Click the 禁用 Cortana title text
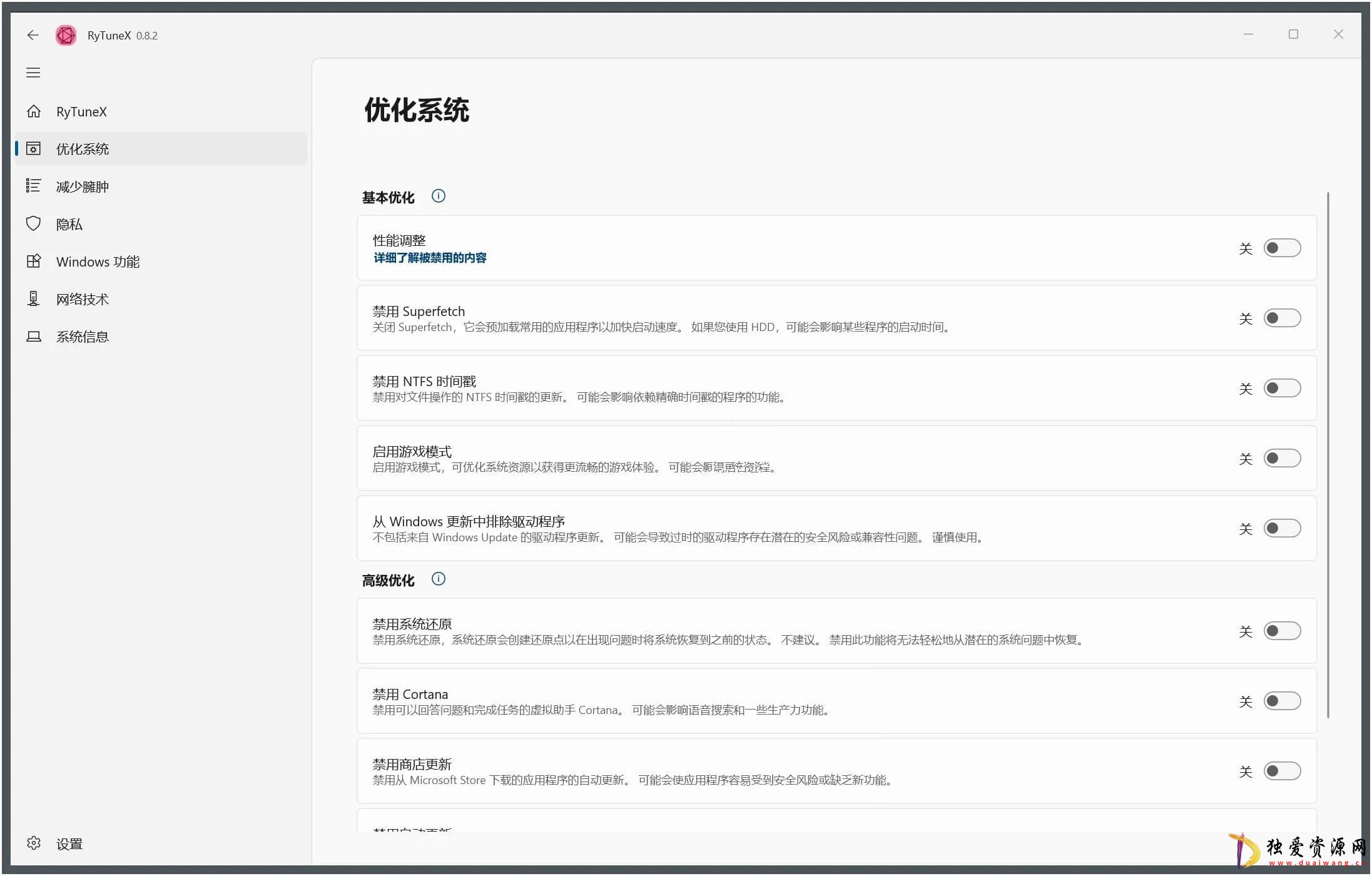The image size is (1372, 876). pyautogui.click(x=410, y=694)
